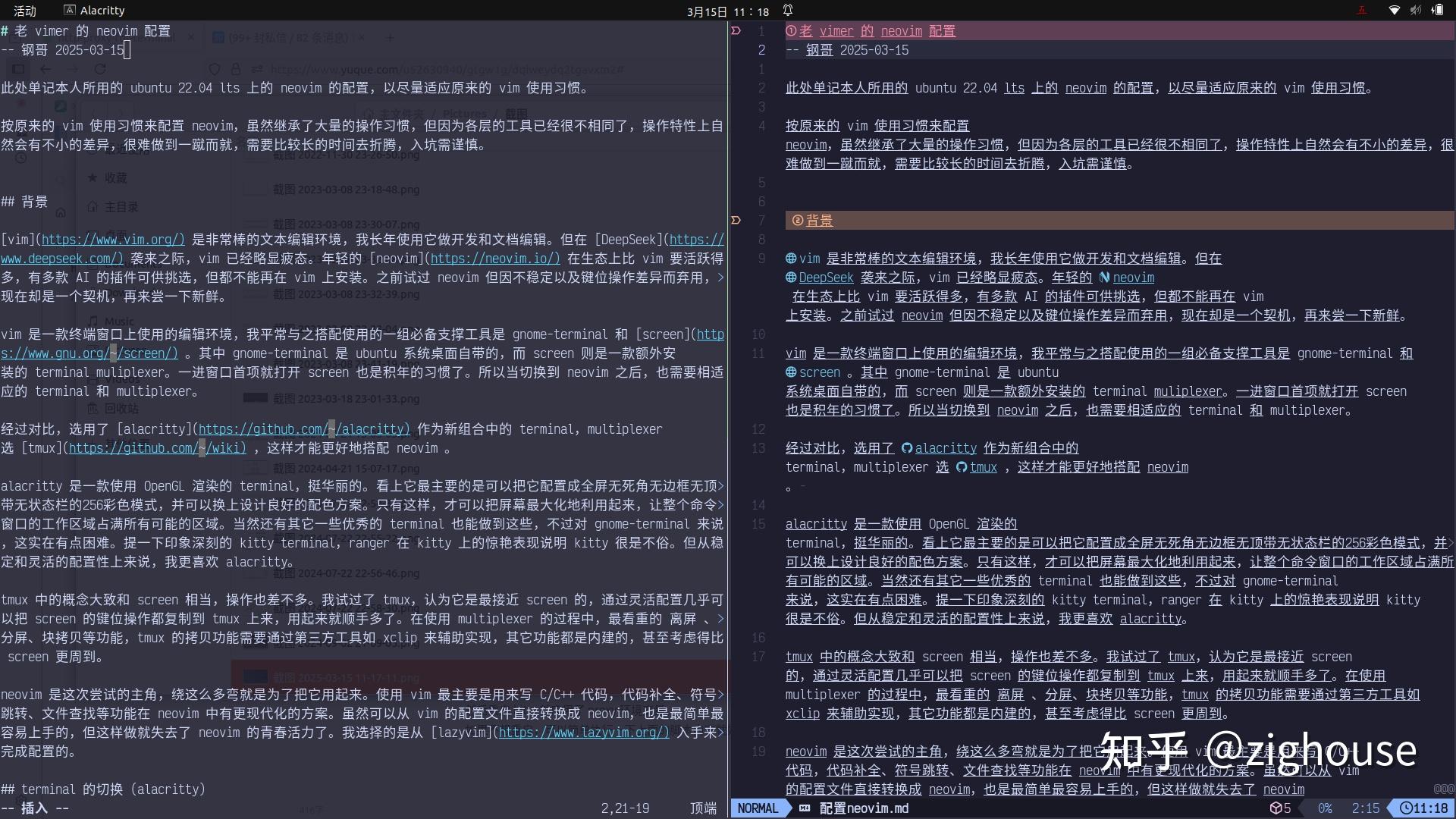Click the Alacritty icon in the window titlebar
1456x819 pixels.
[71, 10]
